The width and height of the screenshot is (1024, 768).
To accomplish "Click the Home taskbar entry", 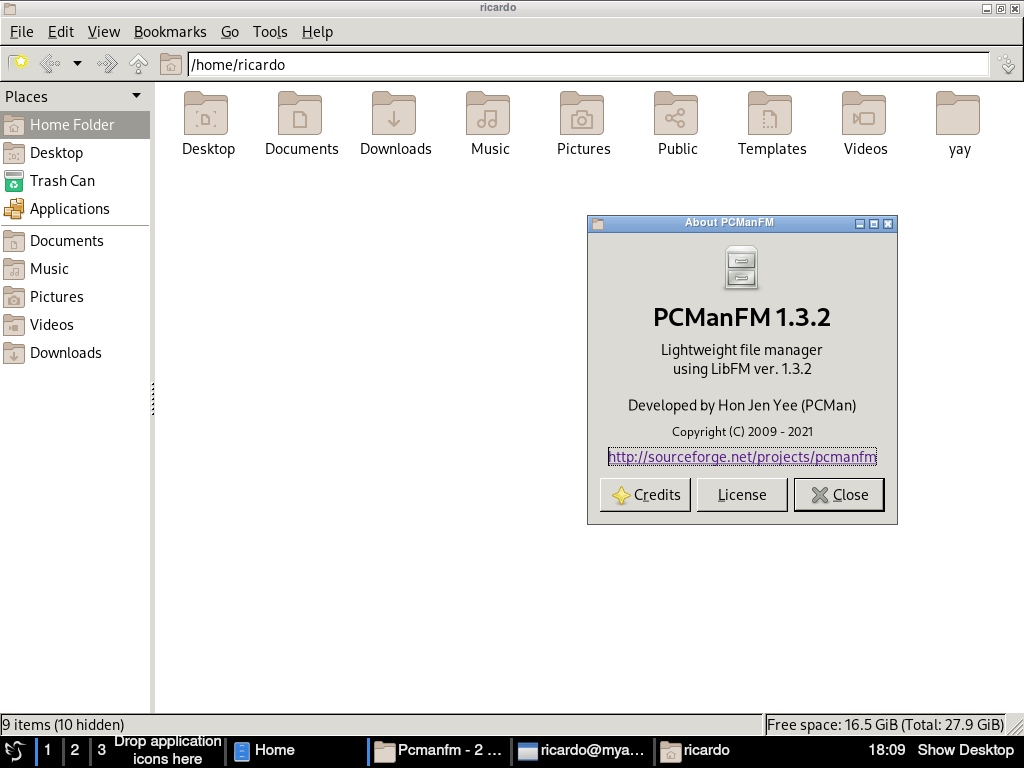I will point(297,750).
